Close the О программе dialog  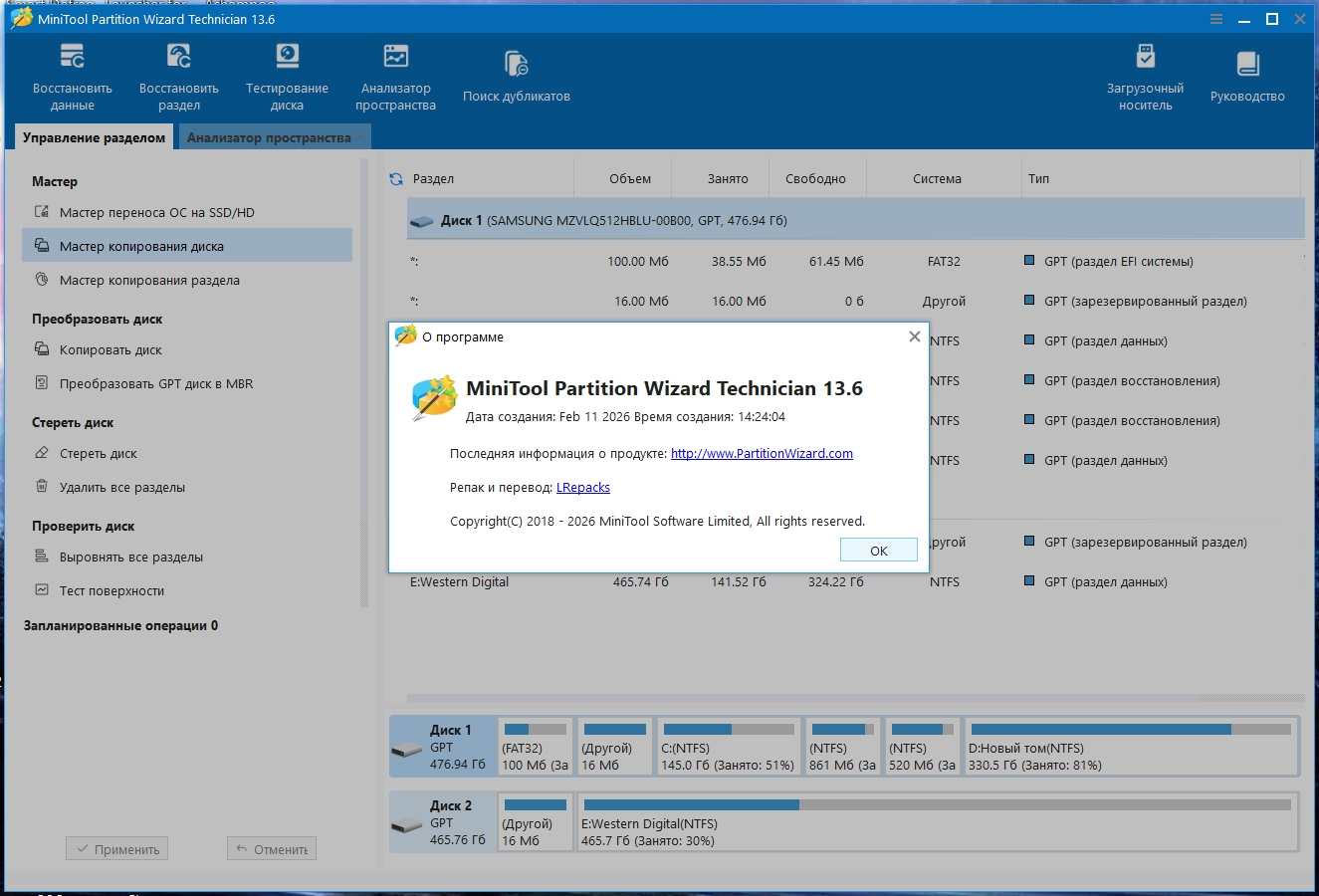(914, 336)
